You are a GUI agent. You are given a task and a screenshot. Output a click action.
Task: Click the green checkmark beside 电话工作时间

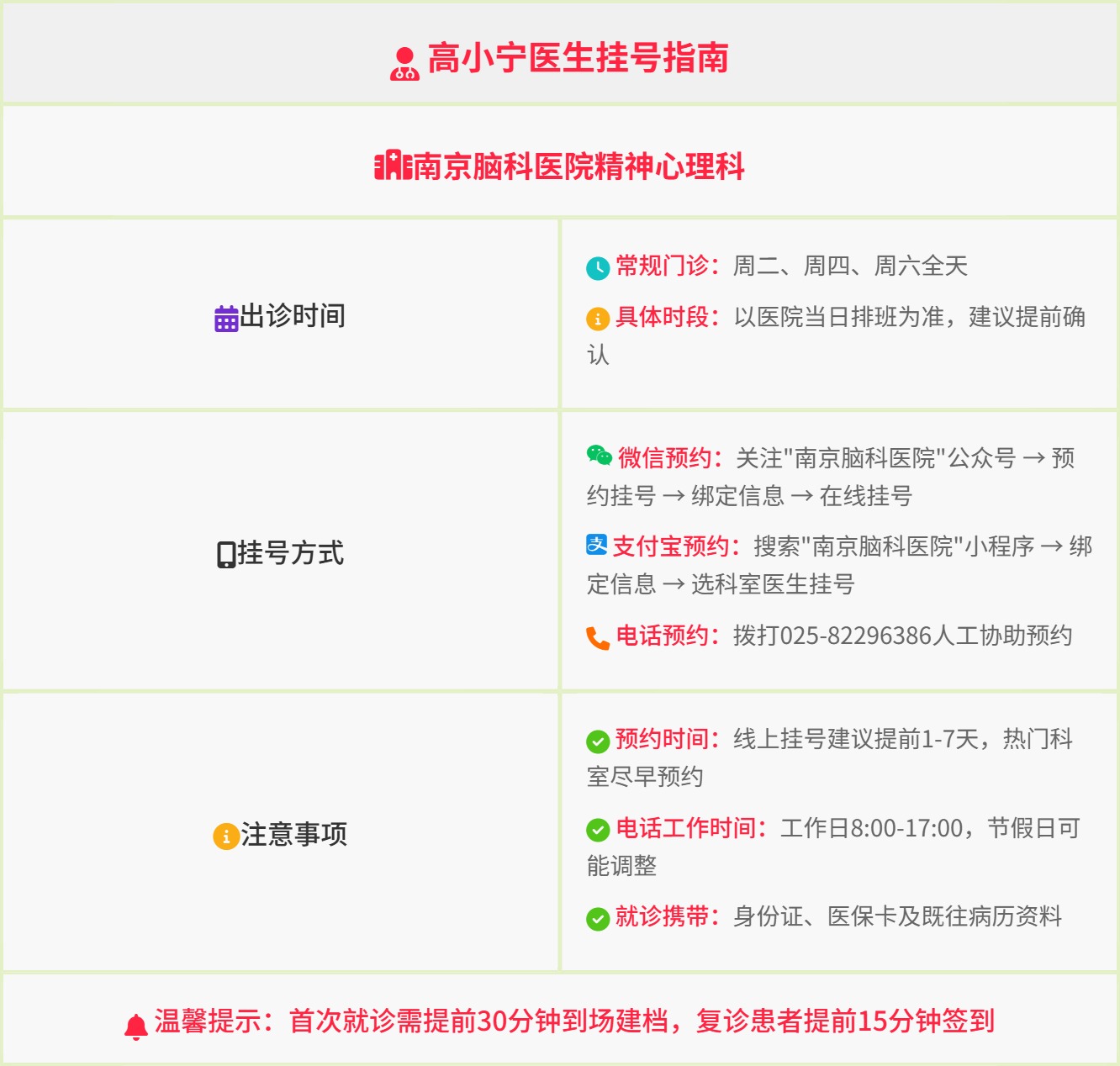click(598, 831)
